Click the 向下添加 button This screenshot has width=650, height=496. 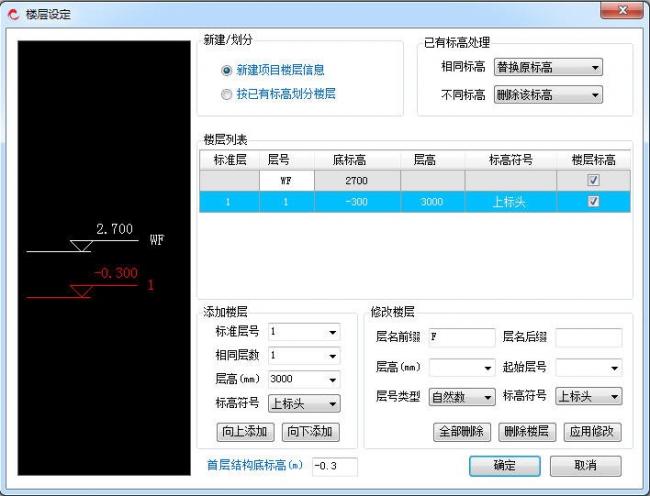[x=309, y=432]
